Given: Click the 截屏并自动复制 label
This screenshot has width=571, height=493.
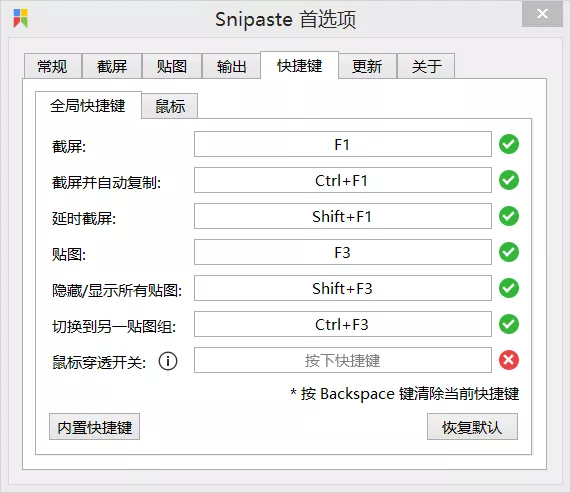Looking at the screenshot, I should pos(106,182).
